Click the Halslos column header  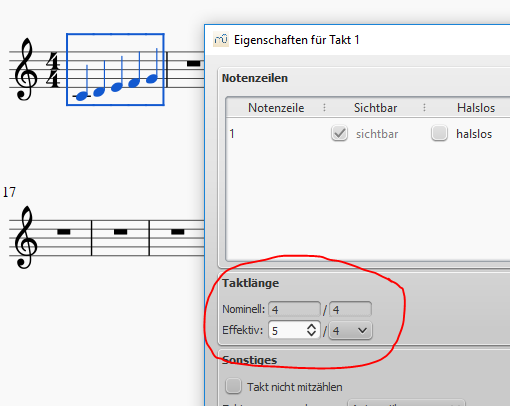pyautogui.click(x=476, y=108)
